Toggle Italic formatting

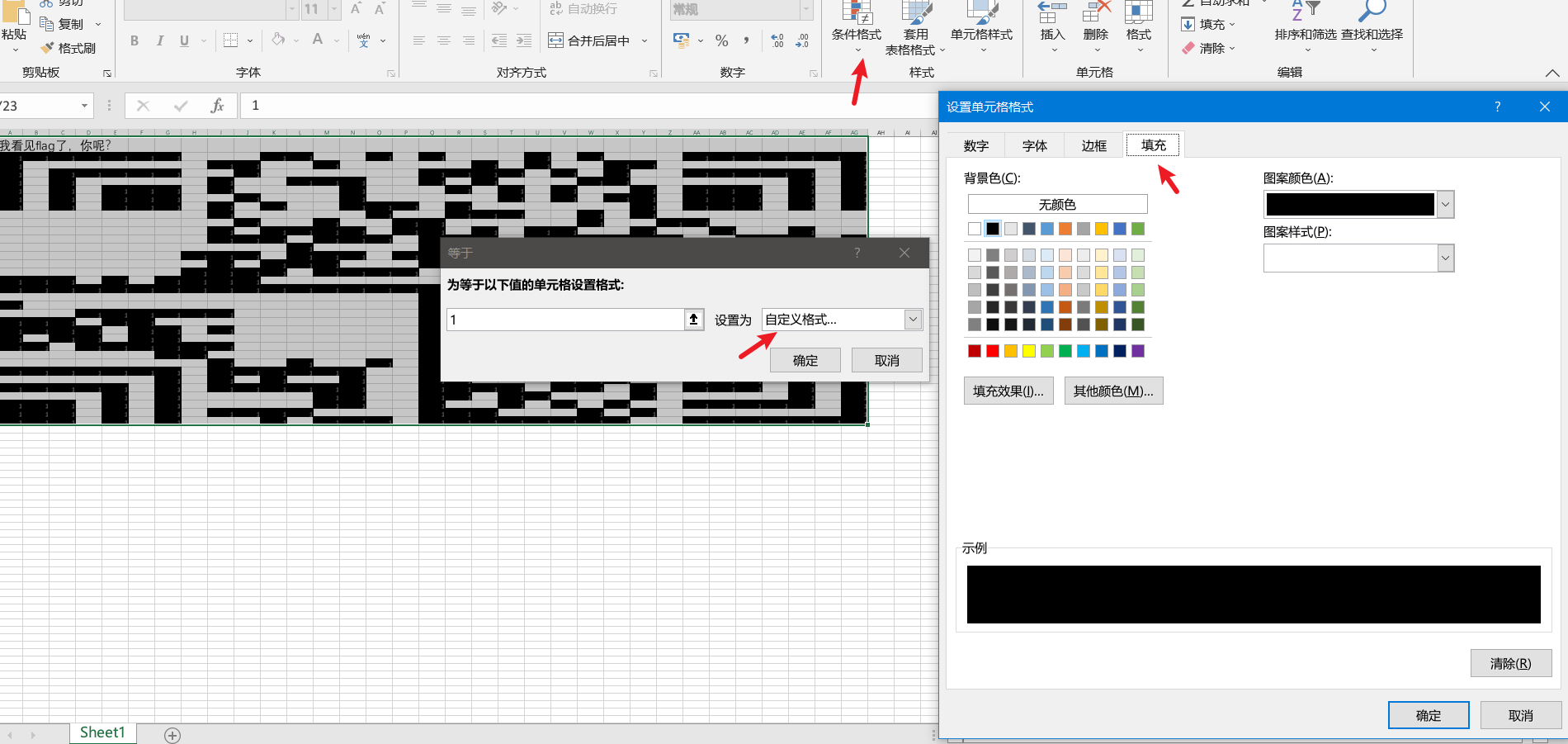(159, 40)
